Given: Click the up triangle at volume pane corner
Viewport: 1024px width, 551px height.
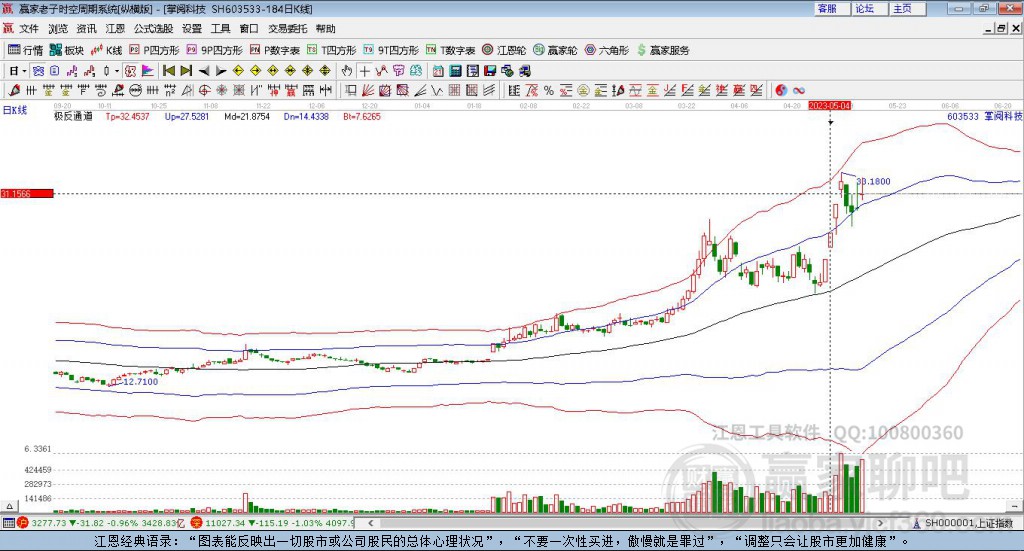Looking at the screenshot, I should coord(9,506).
